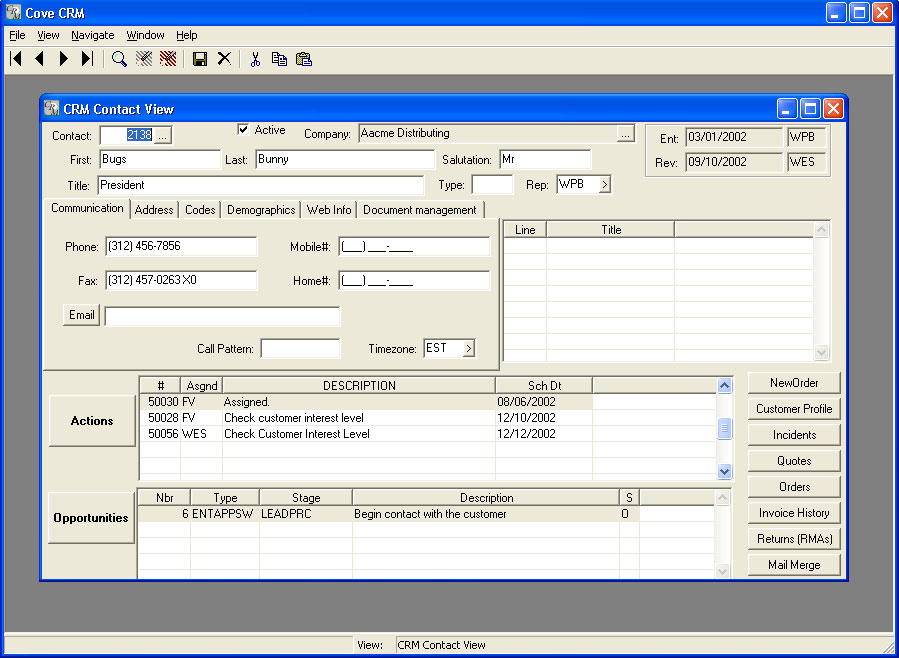
Task: Click the Type input field
Action: point(493,185)
